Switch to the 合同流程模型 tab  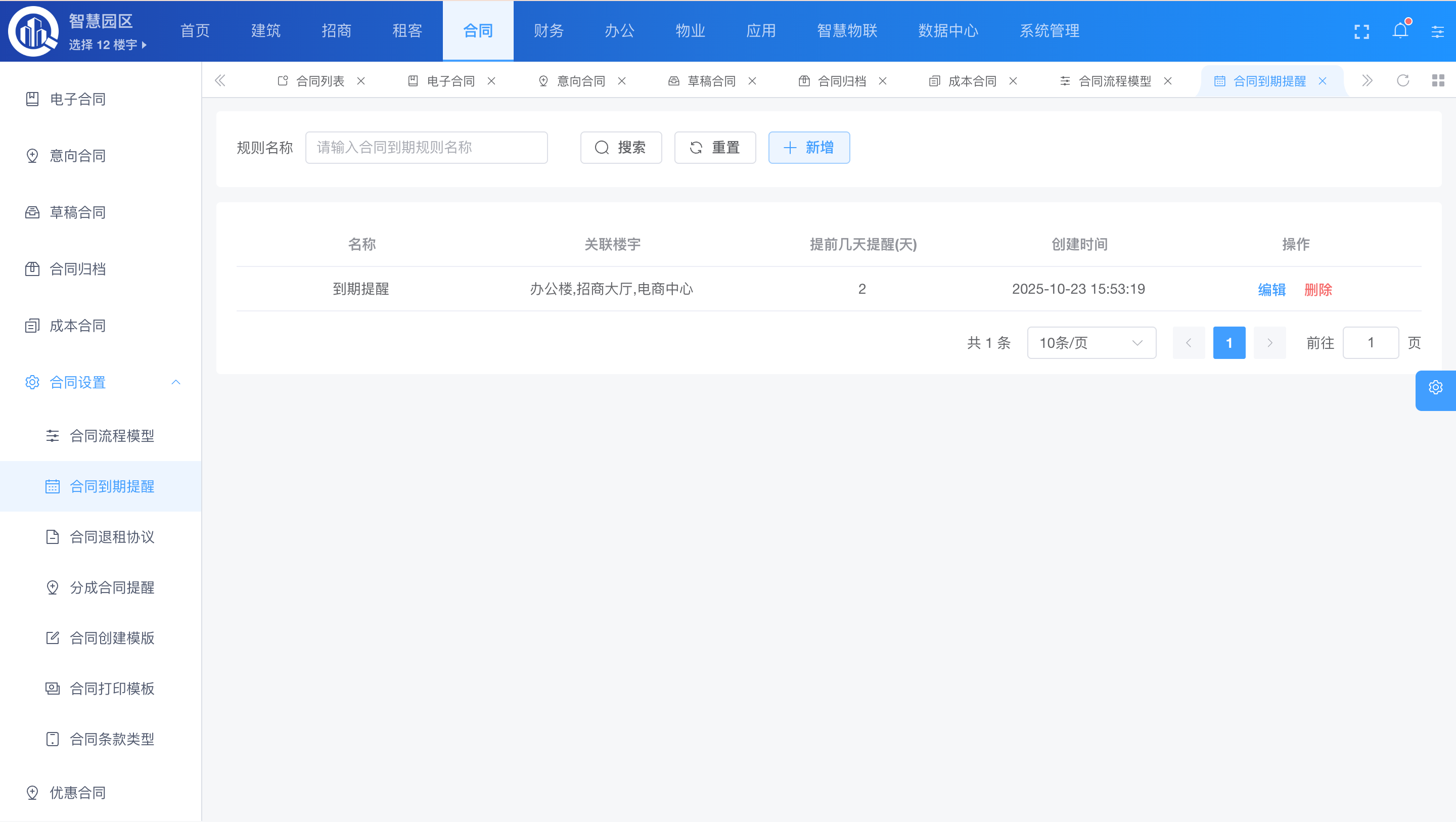(1114, 81)
